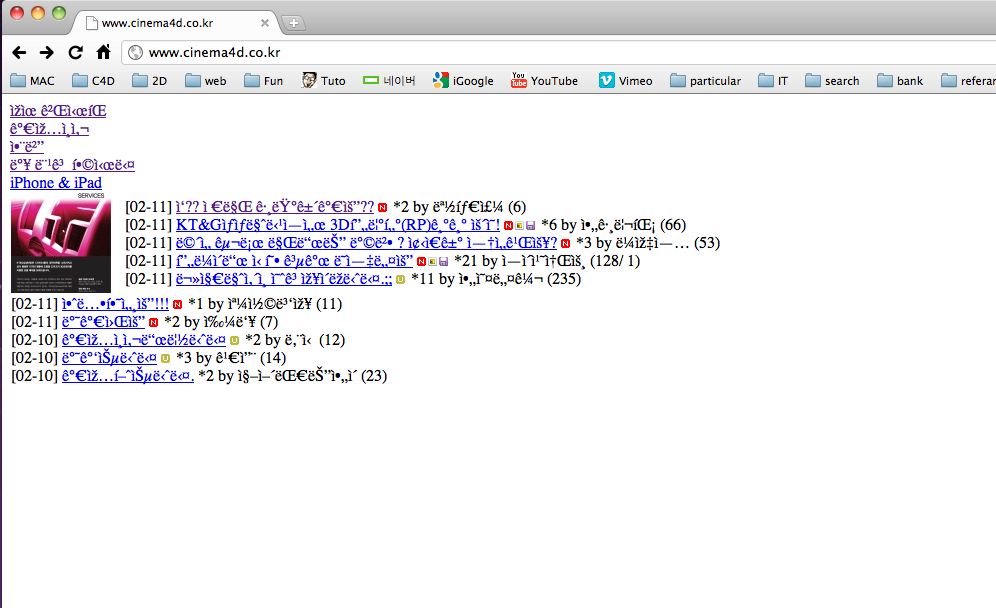The height and width of the screenshot is (608, 996).
Task: Click the globe site-info icon in address bar
Action: pos(135,53)
